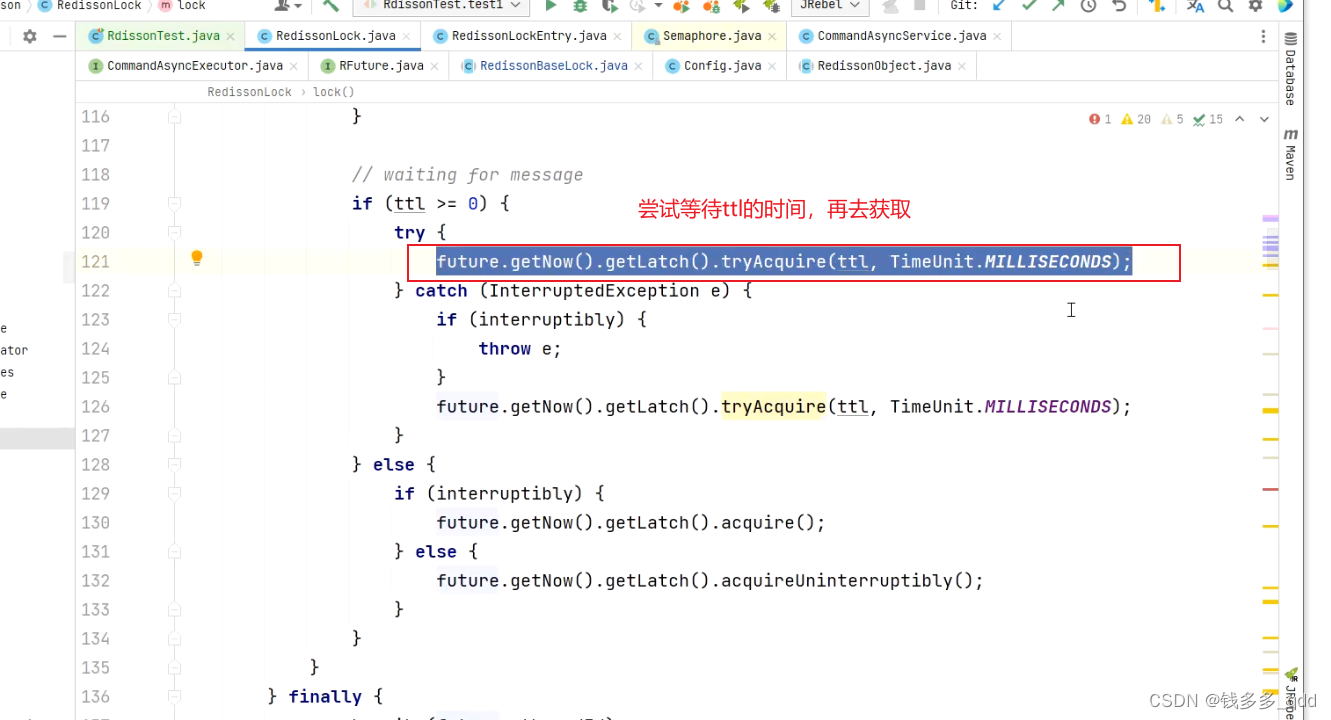The width and height of the screenshot is (1331, 720).
Task: Collapse the if block at line 129
Action: click(x=174, y=493)
